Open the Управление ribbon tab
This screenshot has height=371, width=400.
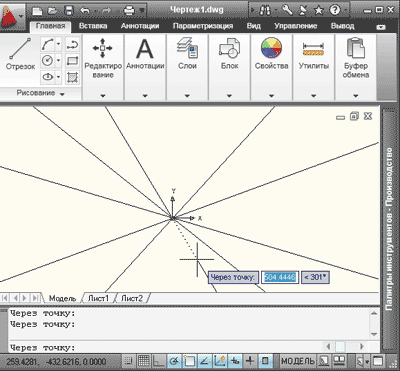(295, 26)
